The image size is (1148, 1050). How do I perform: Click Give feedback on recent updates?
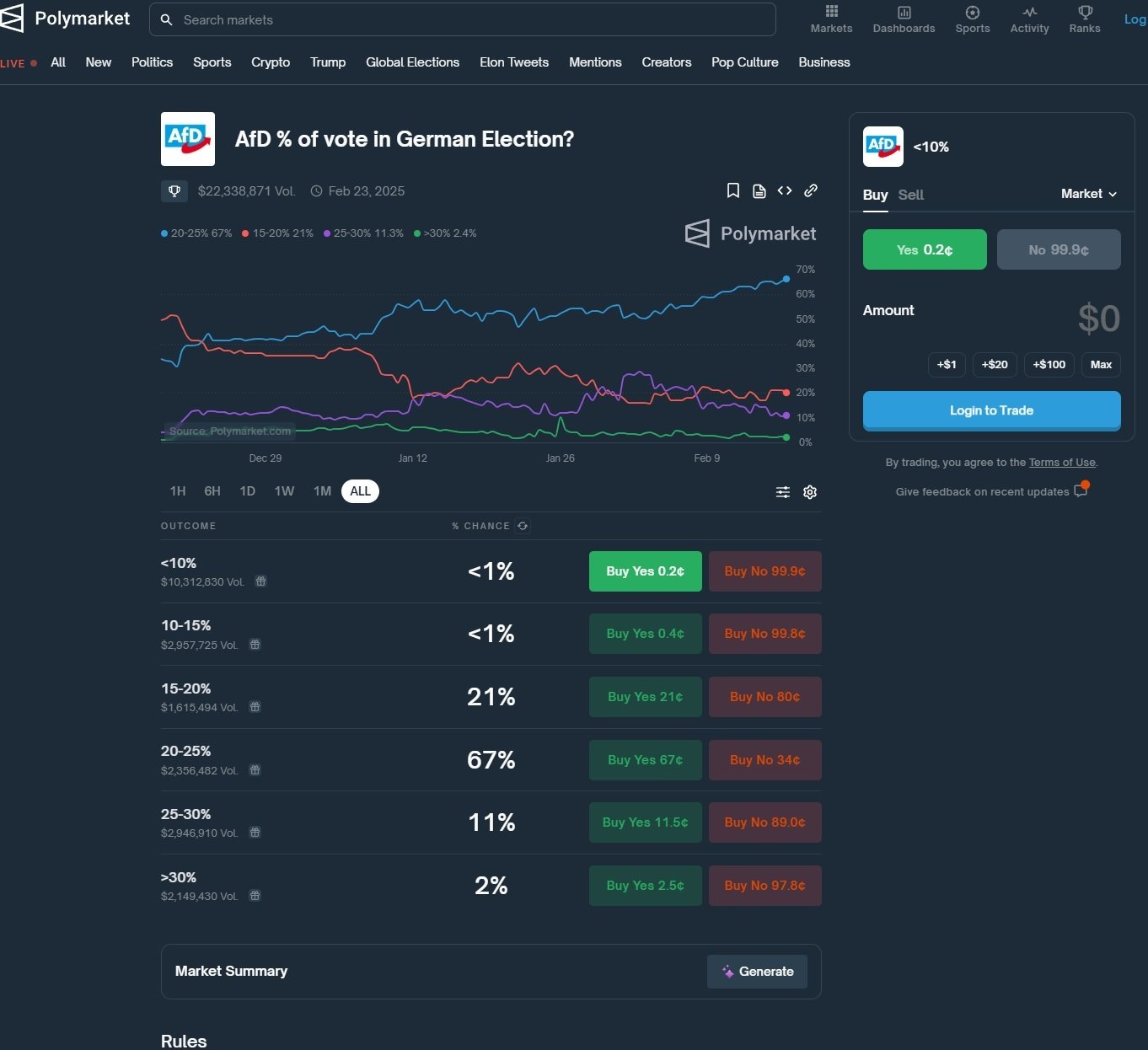pyautogui.click(x=982, y=492)
